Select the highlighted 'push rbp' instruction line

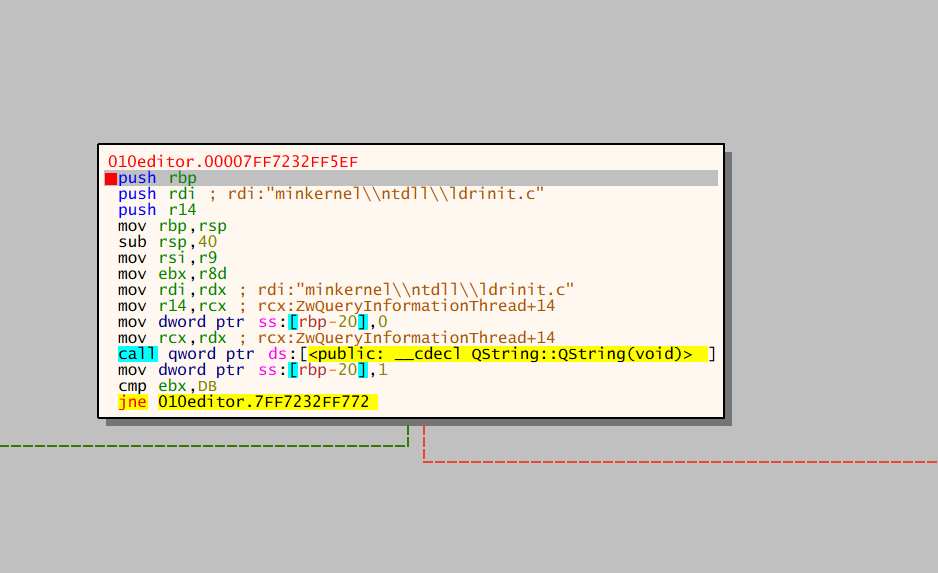(411, 178)
